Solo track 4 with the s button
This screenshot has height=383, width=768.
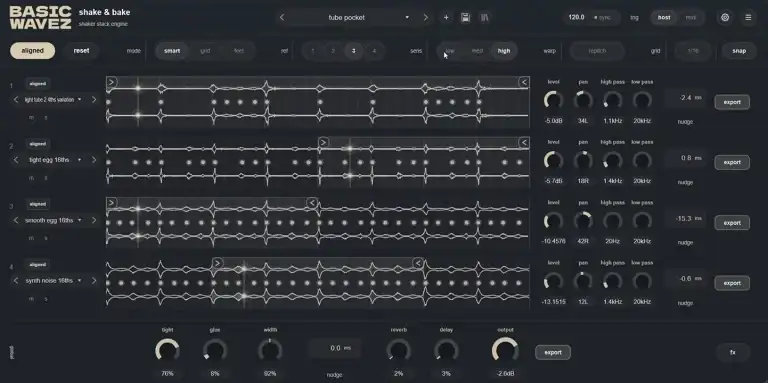tap(46, 299)
